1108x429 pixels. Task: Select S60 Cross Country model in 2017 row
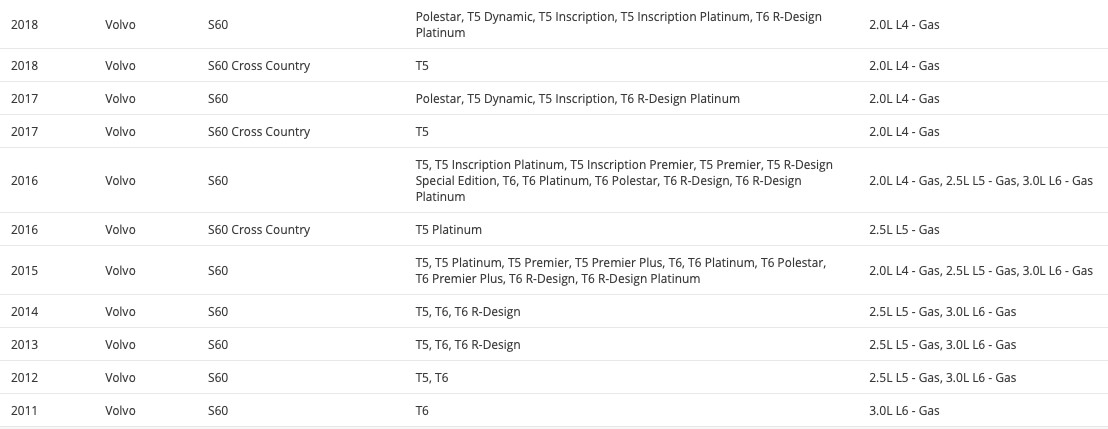coord(258,132)
